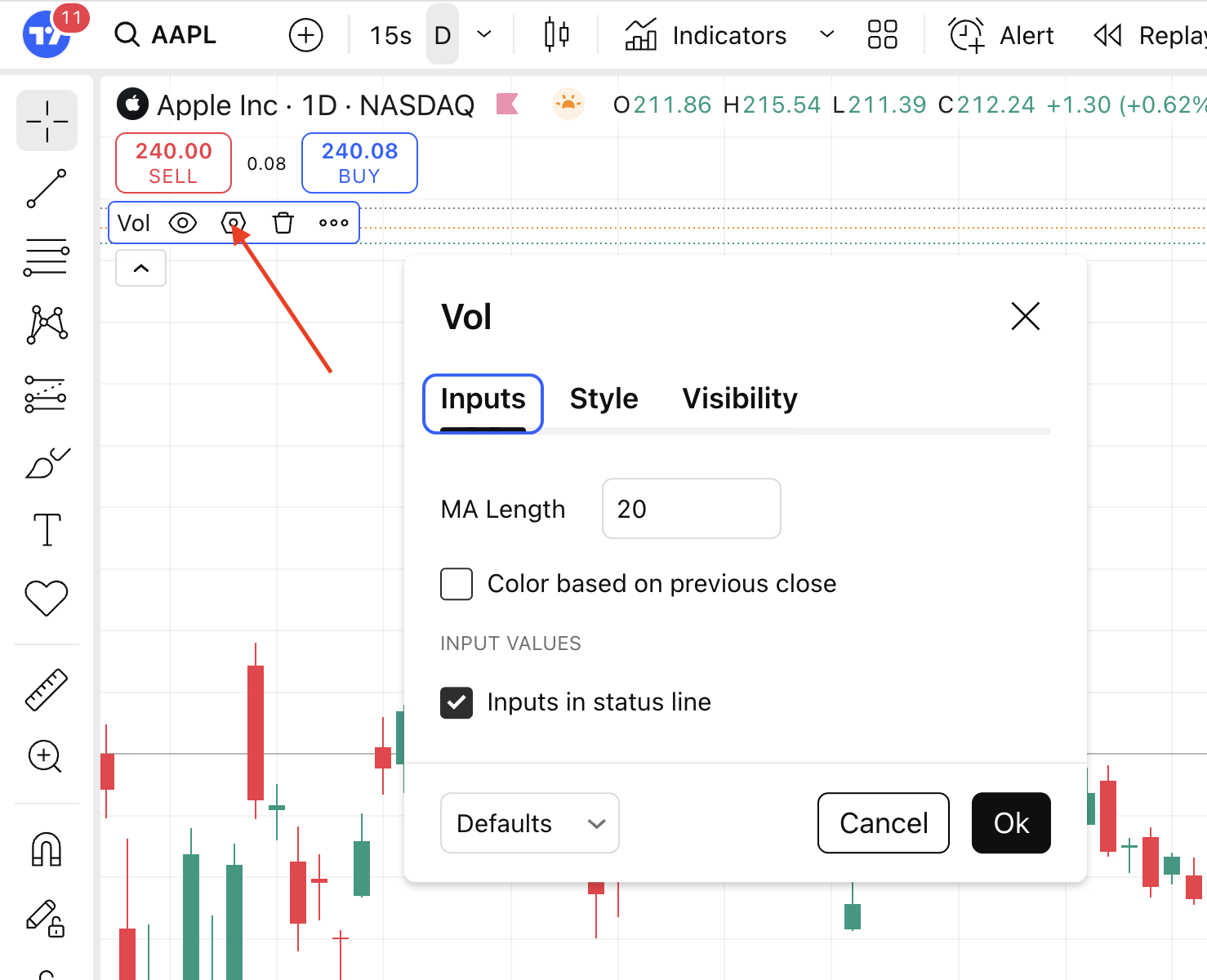Expand the timeframe interval dropdown arrow
This screenshot has width=1207, height=980.
coord(484,34)
